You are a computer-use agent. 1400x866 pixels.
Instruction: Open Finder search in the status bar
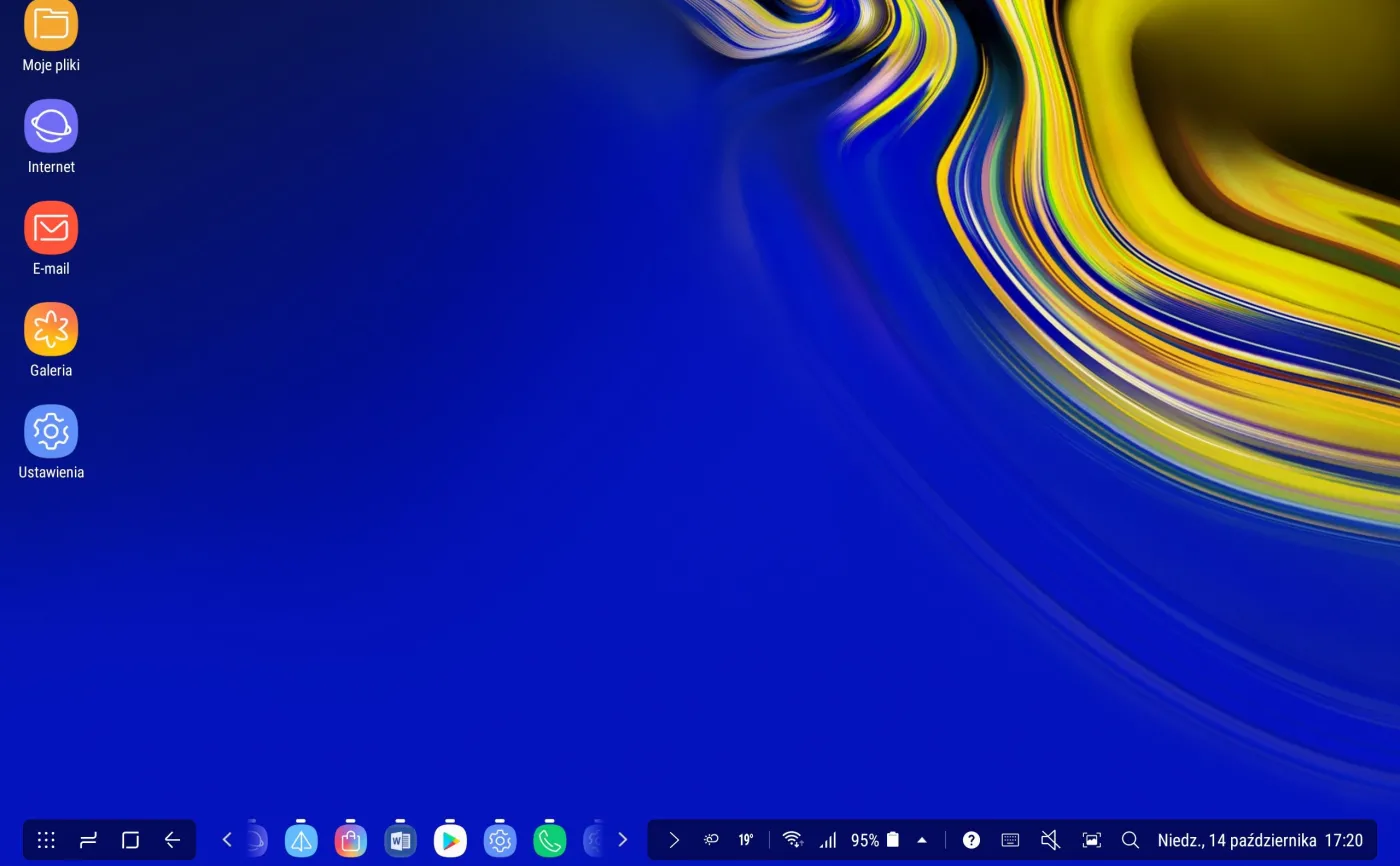tap(1129, 840)
